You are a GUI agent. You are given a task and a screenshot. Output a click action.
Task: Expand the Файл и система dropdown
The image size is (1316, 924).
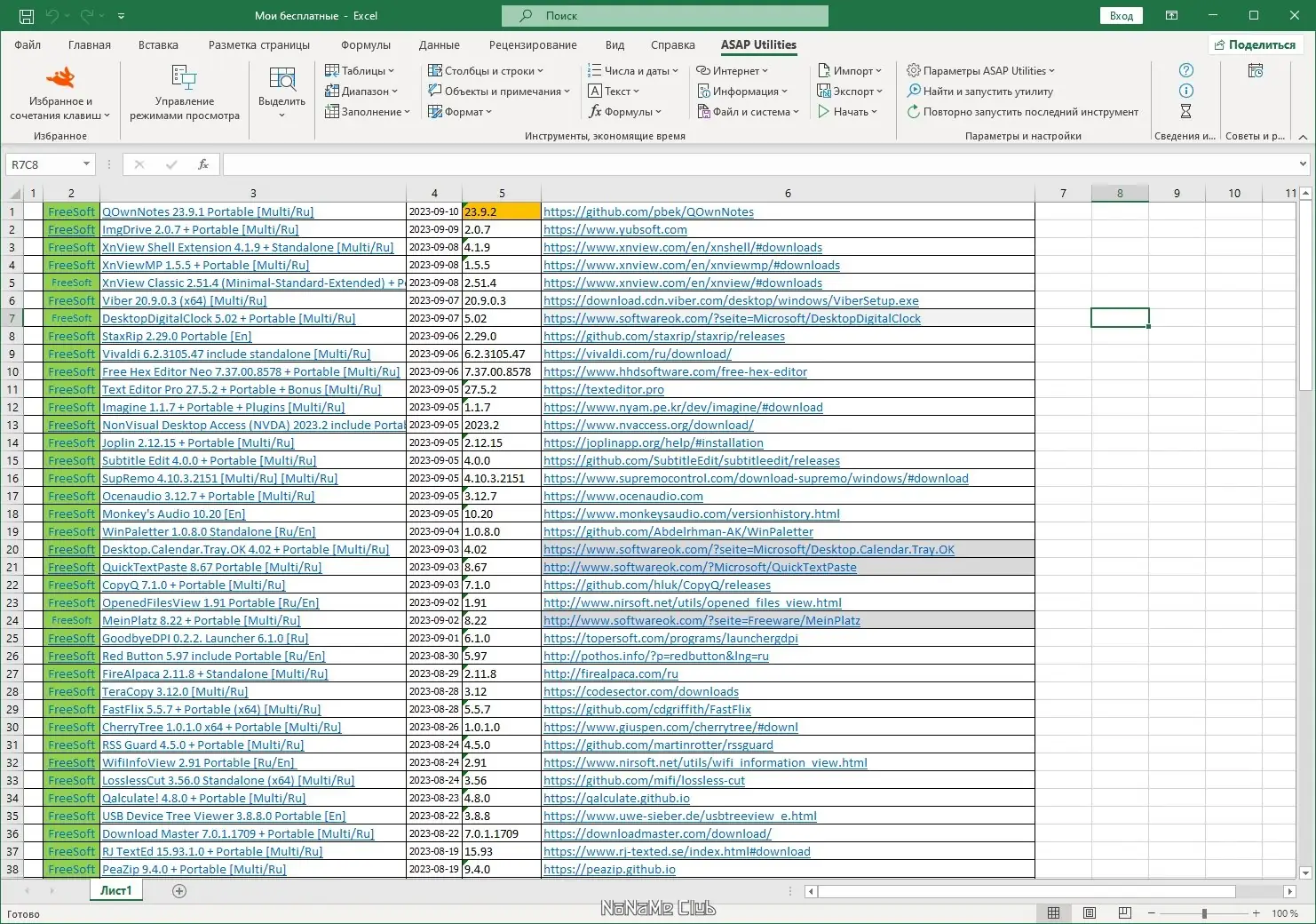748,111
